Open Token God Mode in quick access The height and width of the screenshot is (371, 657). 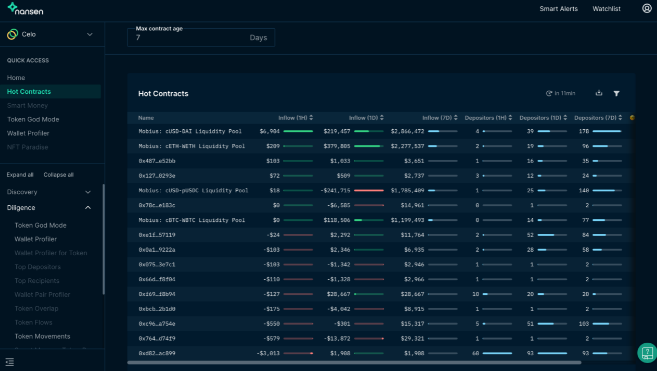click(x=33, y=119)
